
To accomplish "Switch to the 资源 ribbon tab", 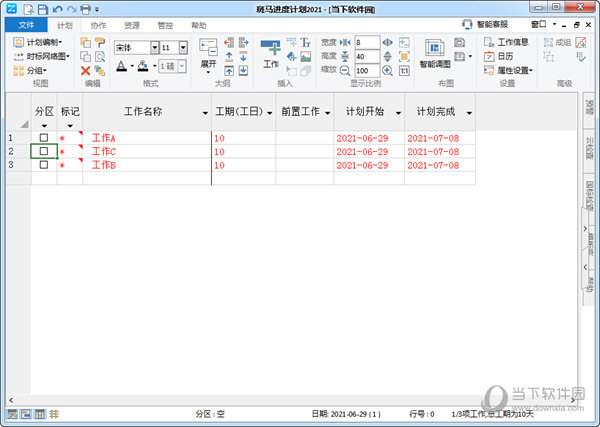I will pos(131,24).
